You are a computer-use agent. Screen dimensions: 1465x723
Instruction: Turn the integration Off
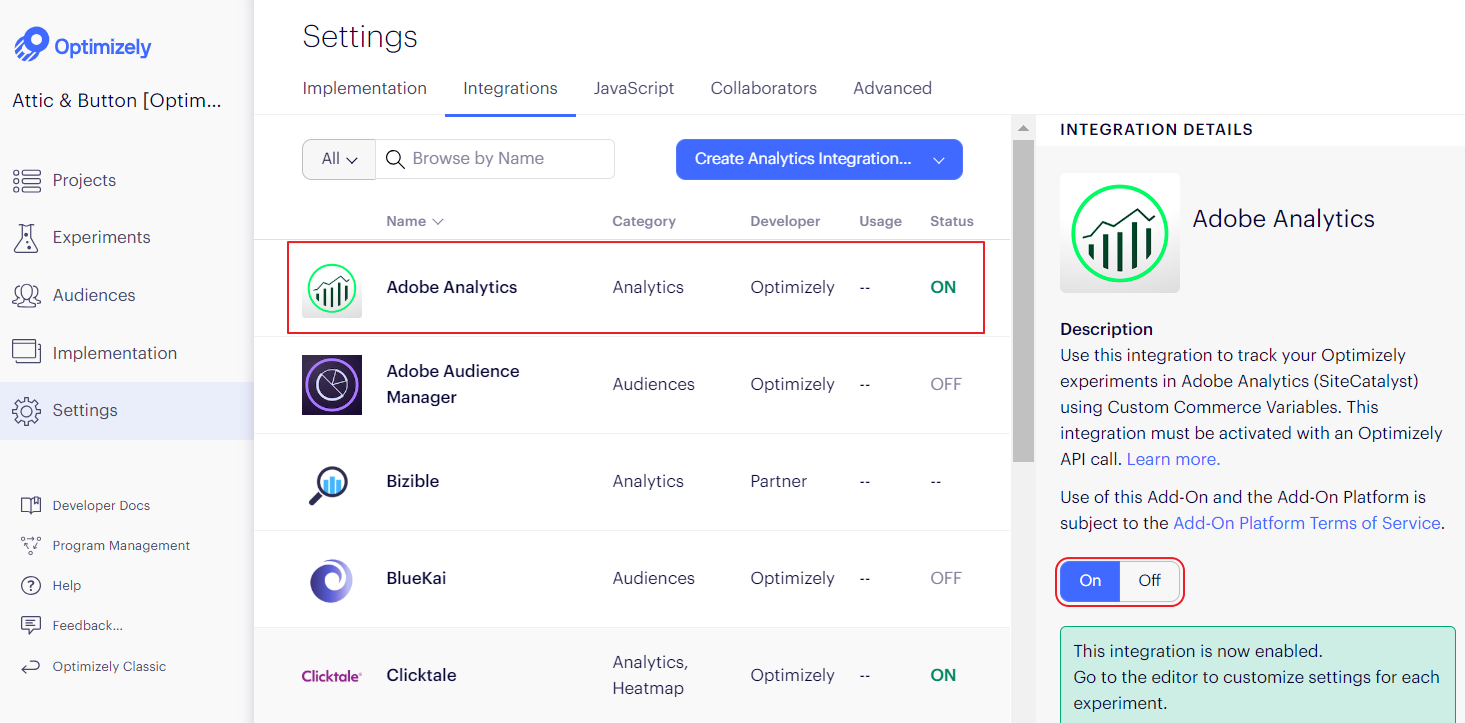1150,581
